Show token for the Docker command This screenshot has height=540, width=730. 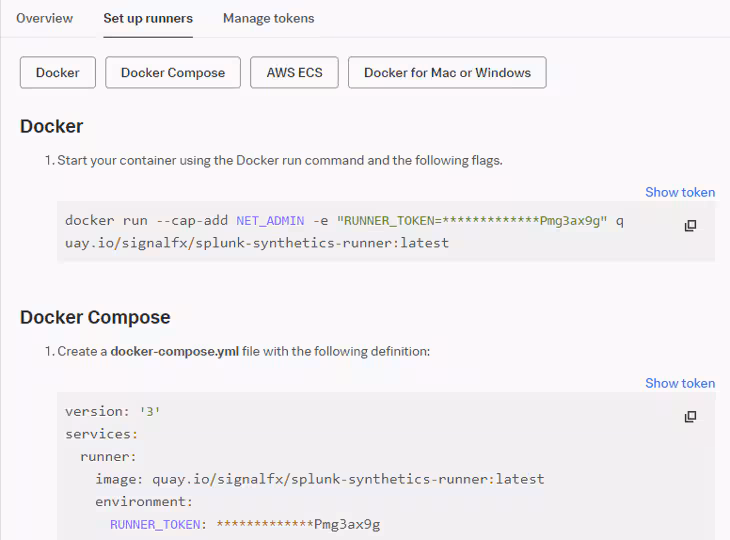tap(680, 192)
